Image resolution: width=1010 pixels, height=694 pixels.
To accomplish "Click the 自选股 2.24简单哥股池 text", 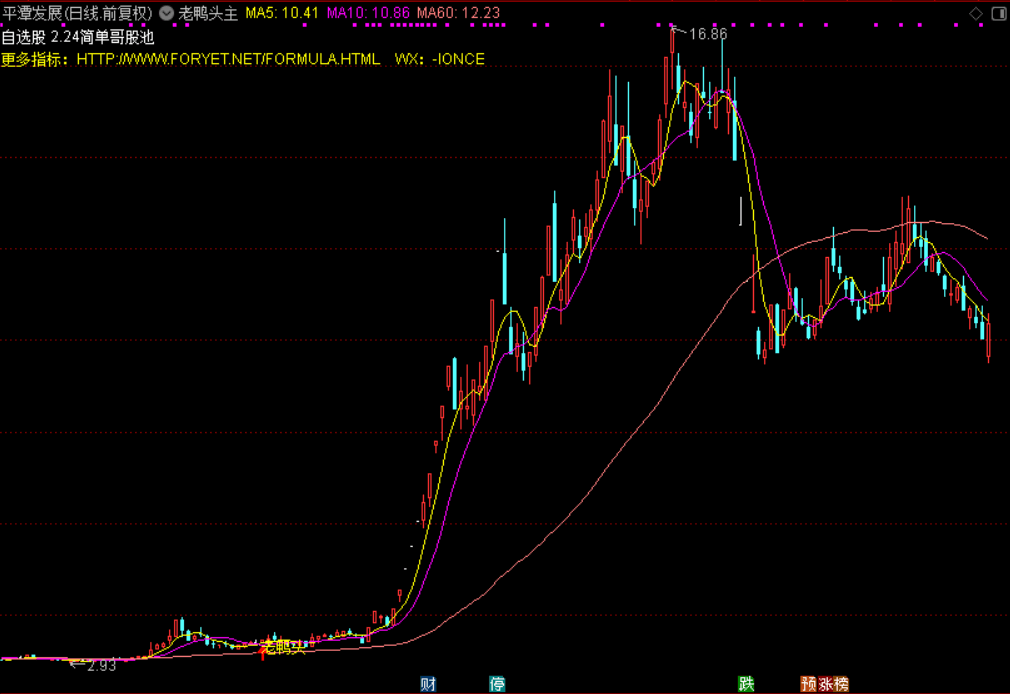I will click(x=77, y=37).
